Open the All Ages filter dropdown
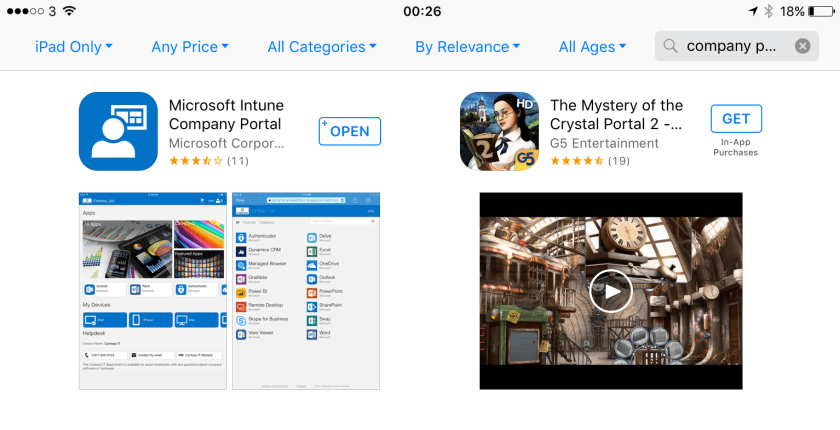 tap(593, 46)
